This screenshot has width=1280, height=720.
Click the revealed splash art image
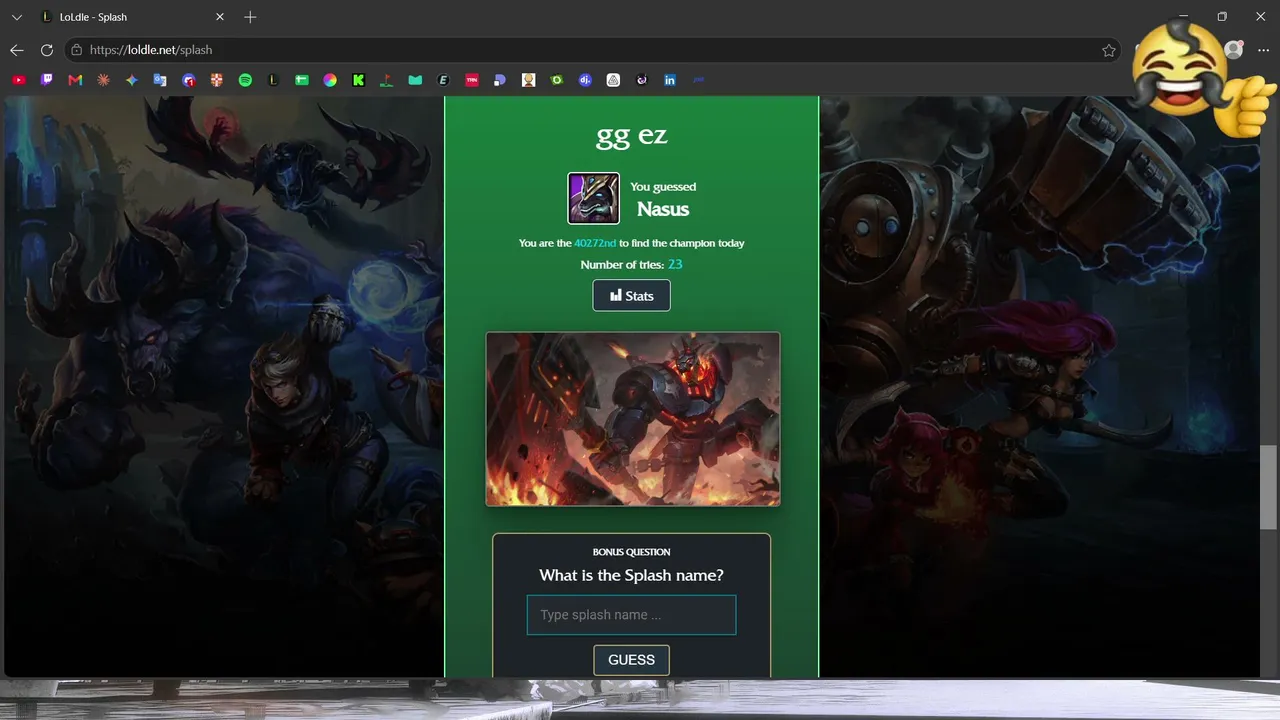click(x=633, y=419)
